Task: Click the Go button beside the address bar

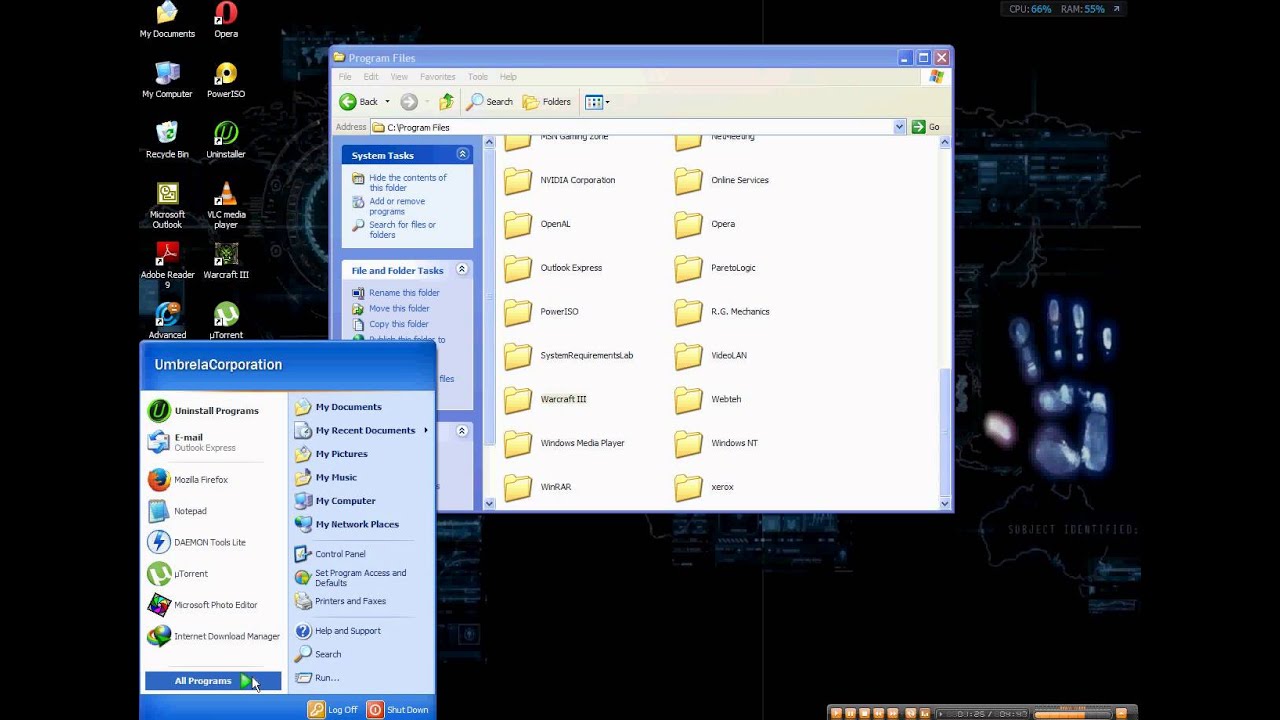Action: point(925,127)
